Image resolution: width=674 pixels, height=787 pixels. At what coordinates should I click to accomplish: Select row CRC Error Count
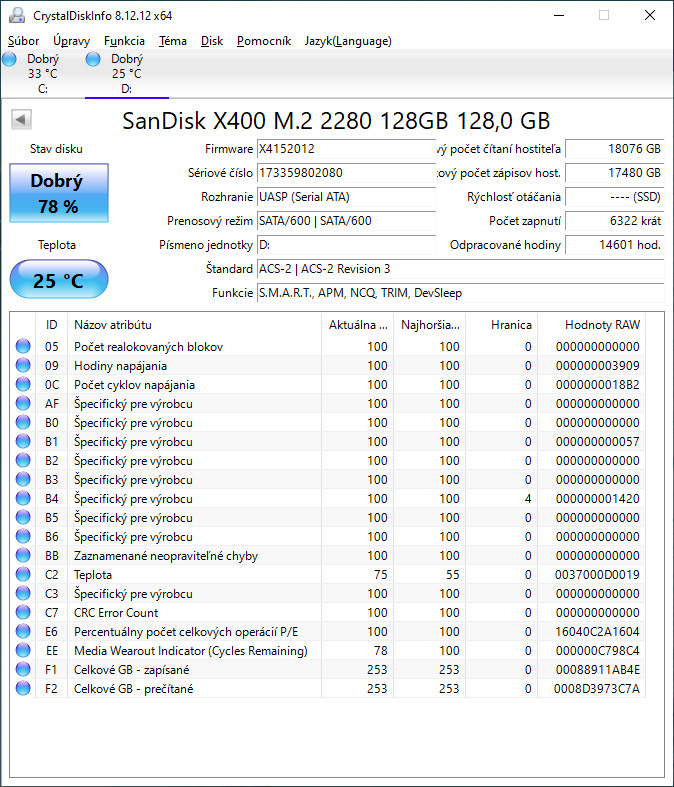[x=328, y=612]
